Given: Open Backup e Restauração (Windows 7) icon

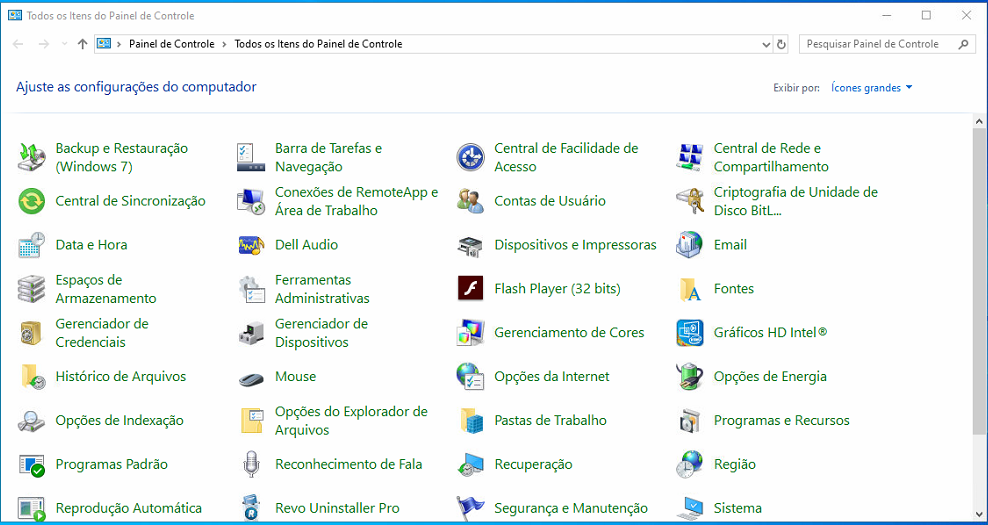Looking at the screenshot, I should coord(32,158).
